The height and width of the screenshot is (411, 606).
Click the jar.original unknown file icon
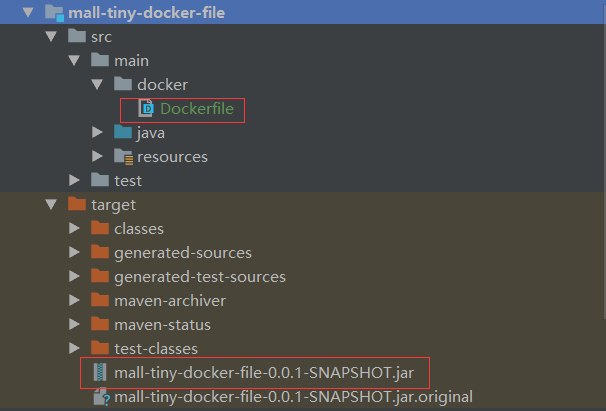pyautogui.click(x=100, y=397)
